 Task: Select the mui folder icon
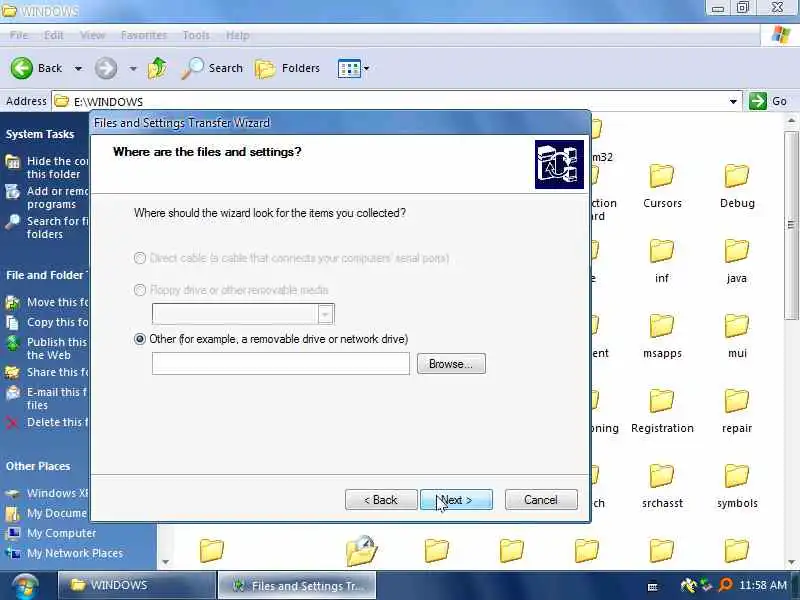click(737, 326)
